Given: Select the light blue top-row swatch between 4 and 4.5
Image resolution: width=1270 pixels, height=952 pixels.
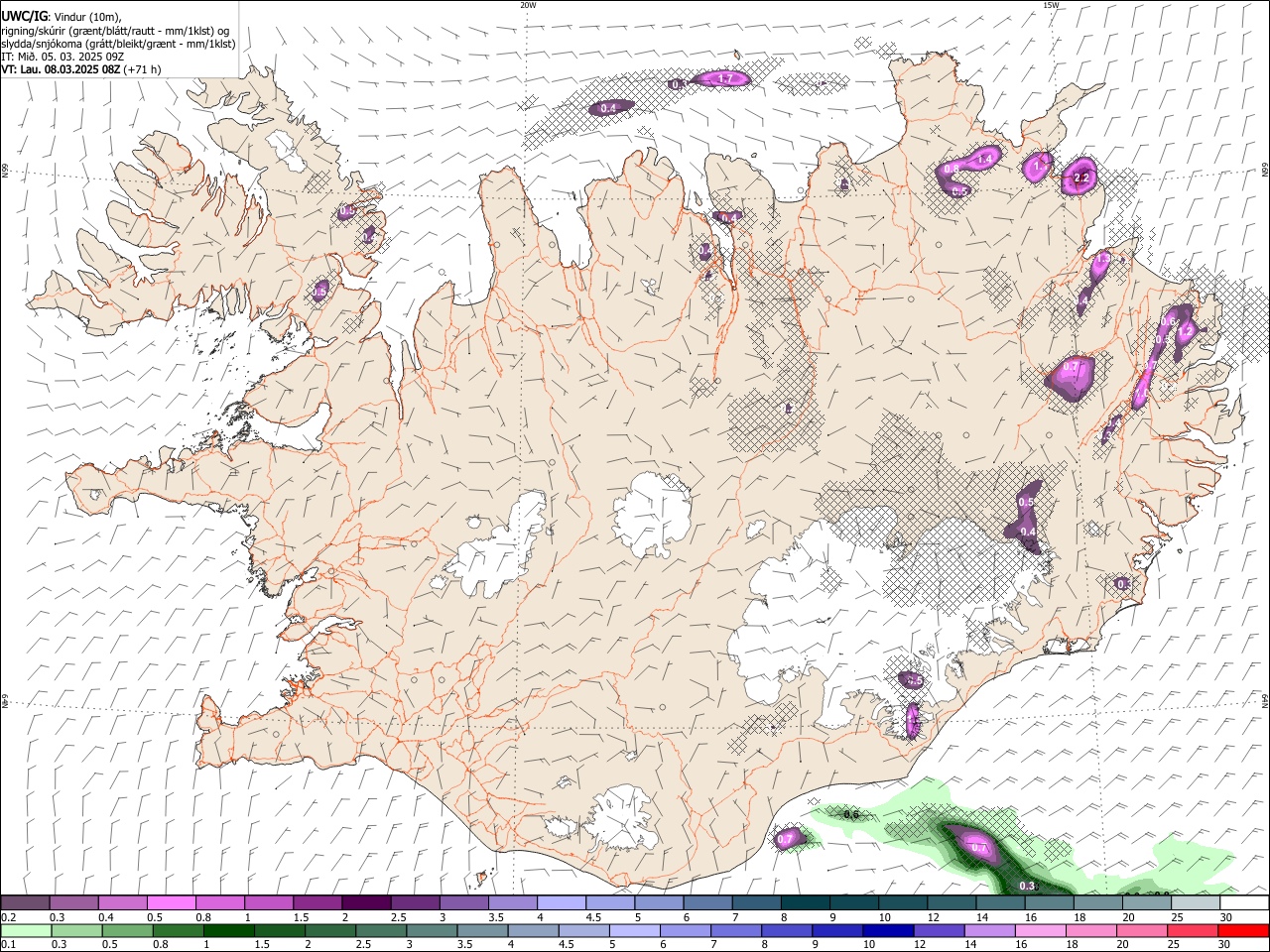Looking at the screenshot, I should [562, 902].
